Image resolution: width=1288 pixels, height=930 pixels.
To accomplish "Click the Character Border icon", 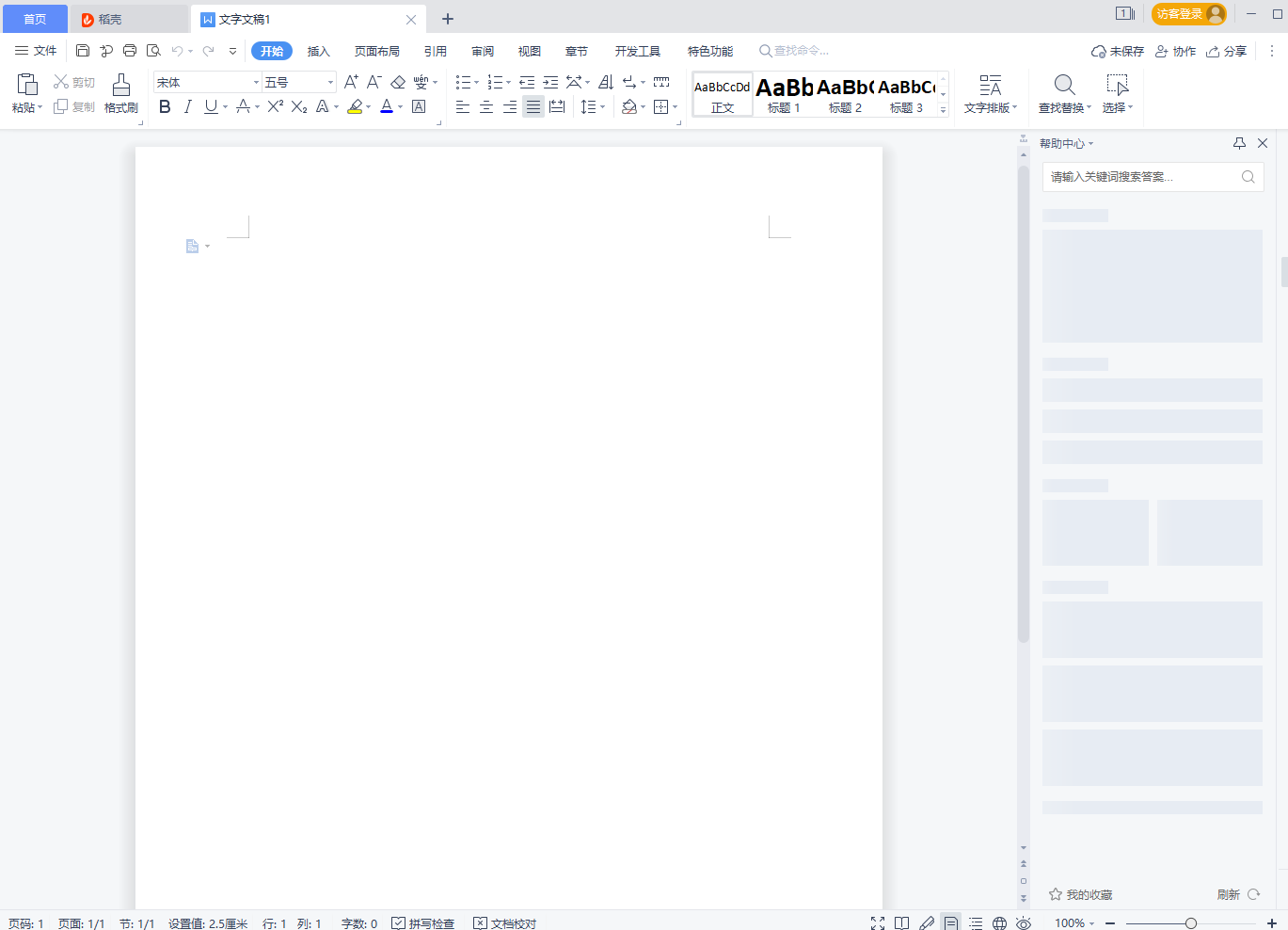I will tap(419, 106).
